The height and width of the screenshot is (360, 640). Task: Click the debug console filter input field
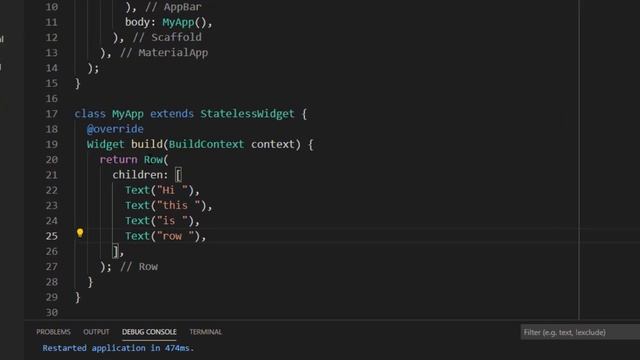tap(580, 332)
